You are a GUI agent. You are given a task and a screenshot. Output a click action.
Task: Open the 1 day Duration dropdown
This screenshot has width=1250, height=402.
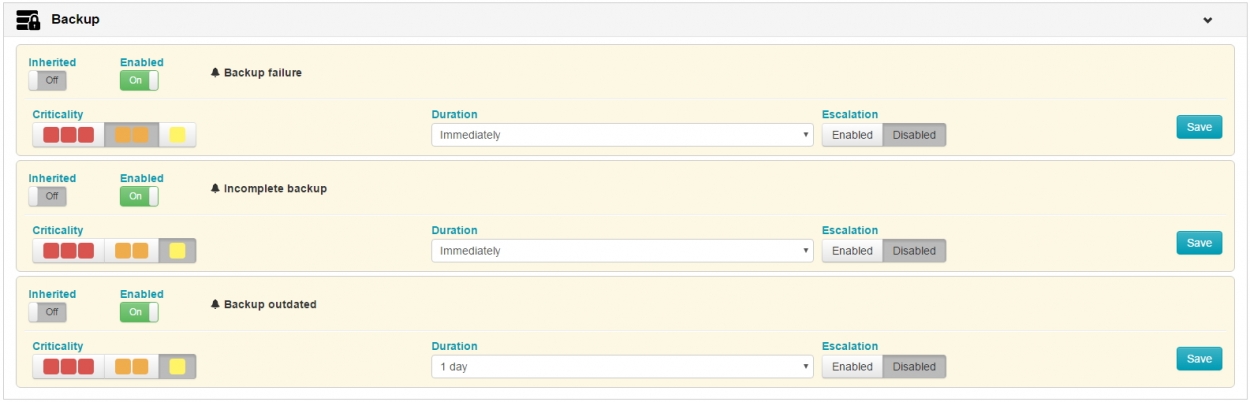coord(621,367)
